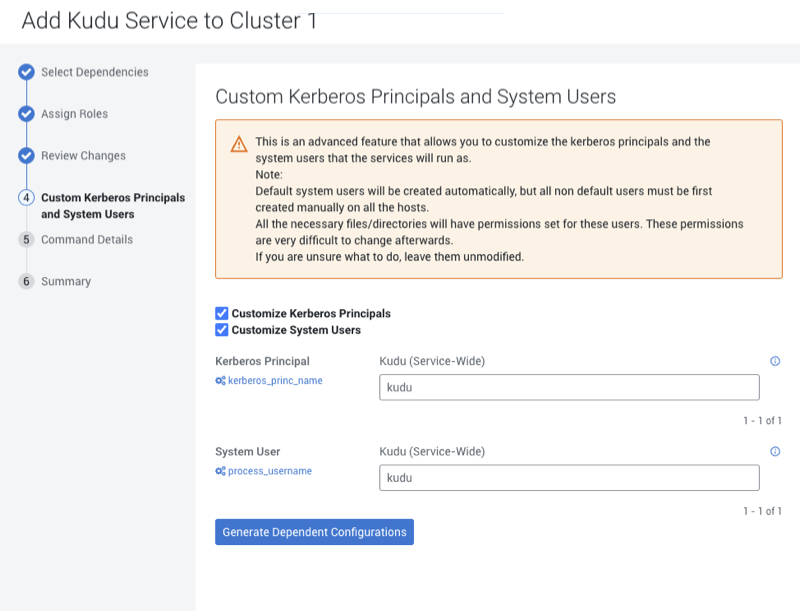Open the Command Details step
Viewport: 800px width, 611px height.
coord(86,240)
